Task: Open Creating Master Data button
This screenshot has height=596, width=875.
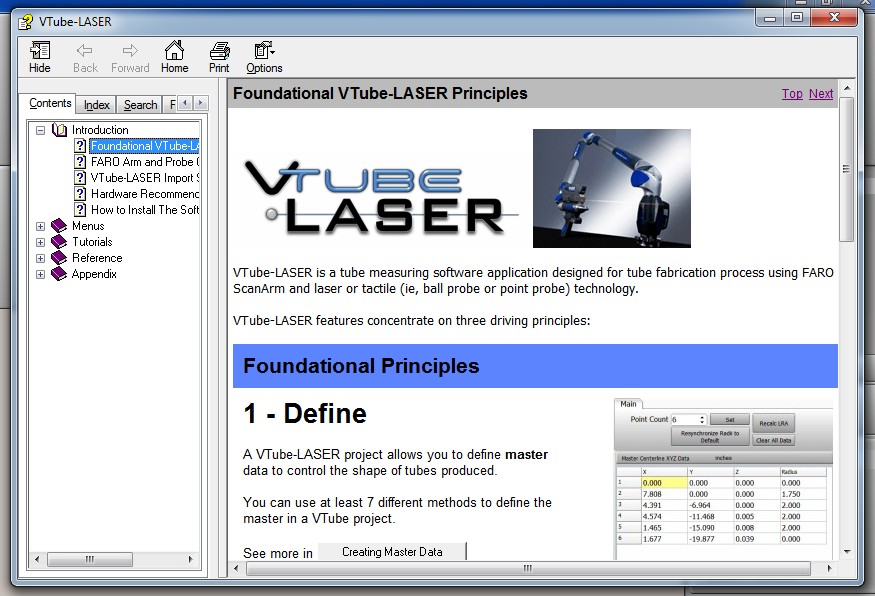Action: click(392, 552)
